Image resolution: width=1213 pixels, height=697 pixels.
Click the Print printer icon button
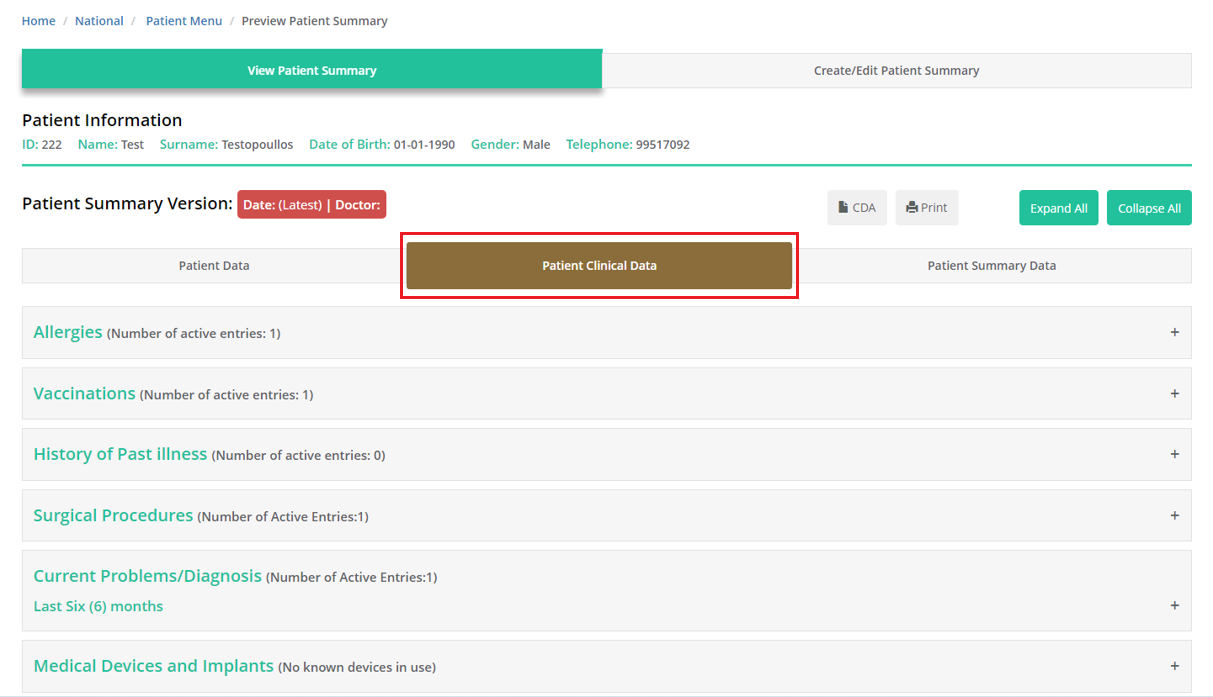tap(926, 208)
